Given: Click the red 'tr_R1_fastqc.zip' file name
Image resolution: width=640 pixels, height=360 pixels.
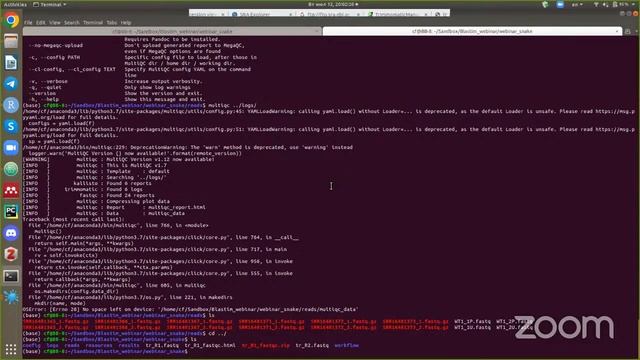Looking at the screenshot, I should pos(265,345).
